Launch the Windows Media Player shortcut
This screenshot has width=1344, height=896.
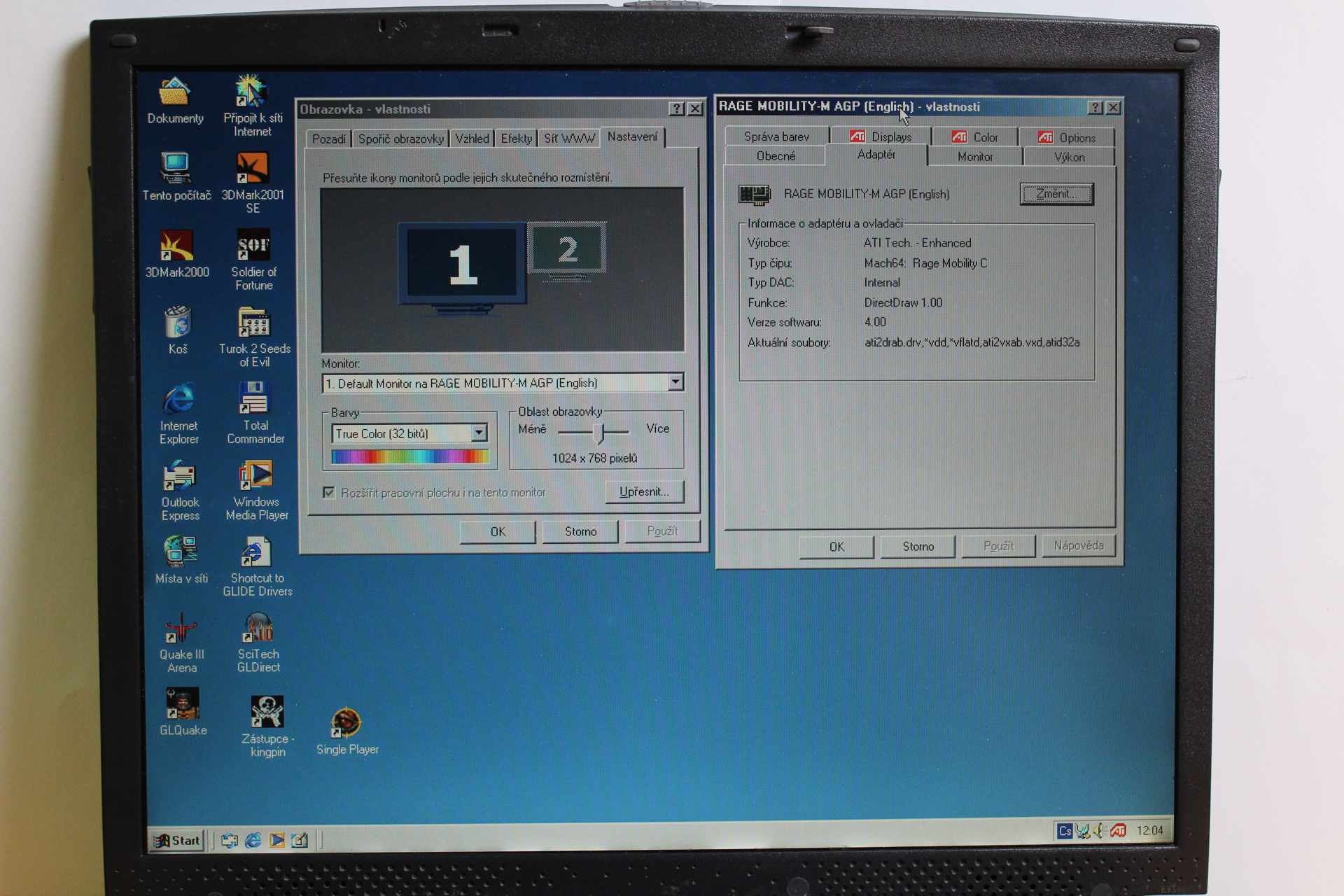(x=256, y=490)
